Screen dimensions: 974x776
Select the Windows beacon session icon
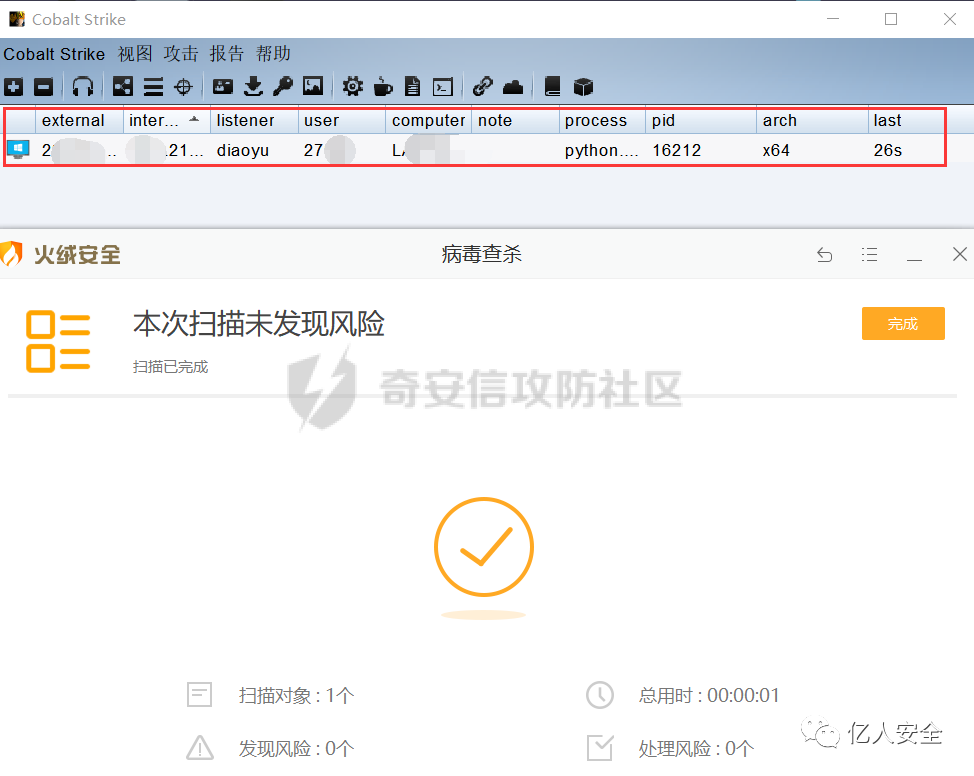18,150
